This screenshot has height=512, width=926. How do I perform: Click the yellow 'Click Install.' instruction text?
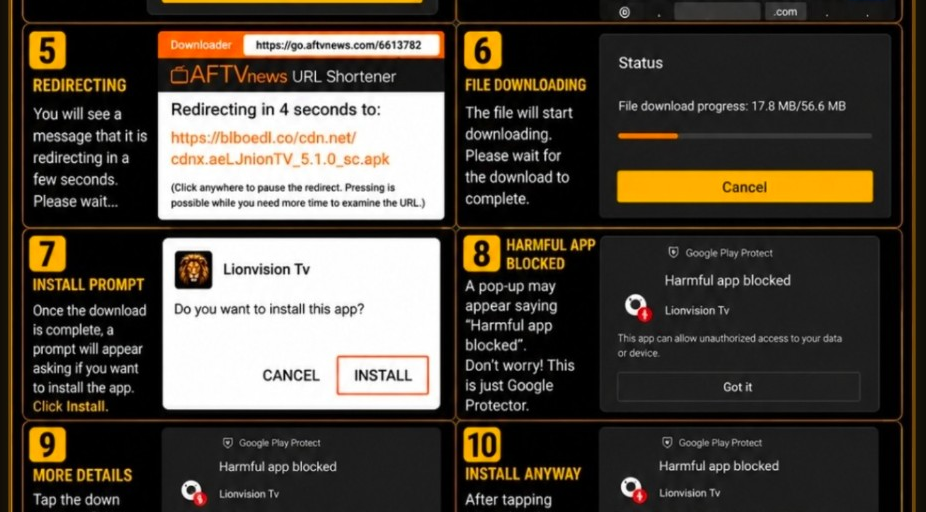(x=70, y=406)
